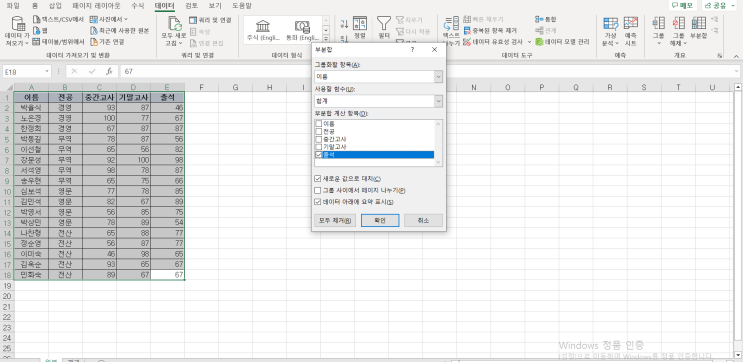Enable 그룹 사이에서 페이지 나누기 checkbox
This screenshot has width=743, height=362.
tap(317, 190)
